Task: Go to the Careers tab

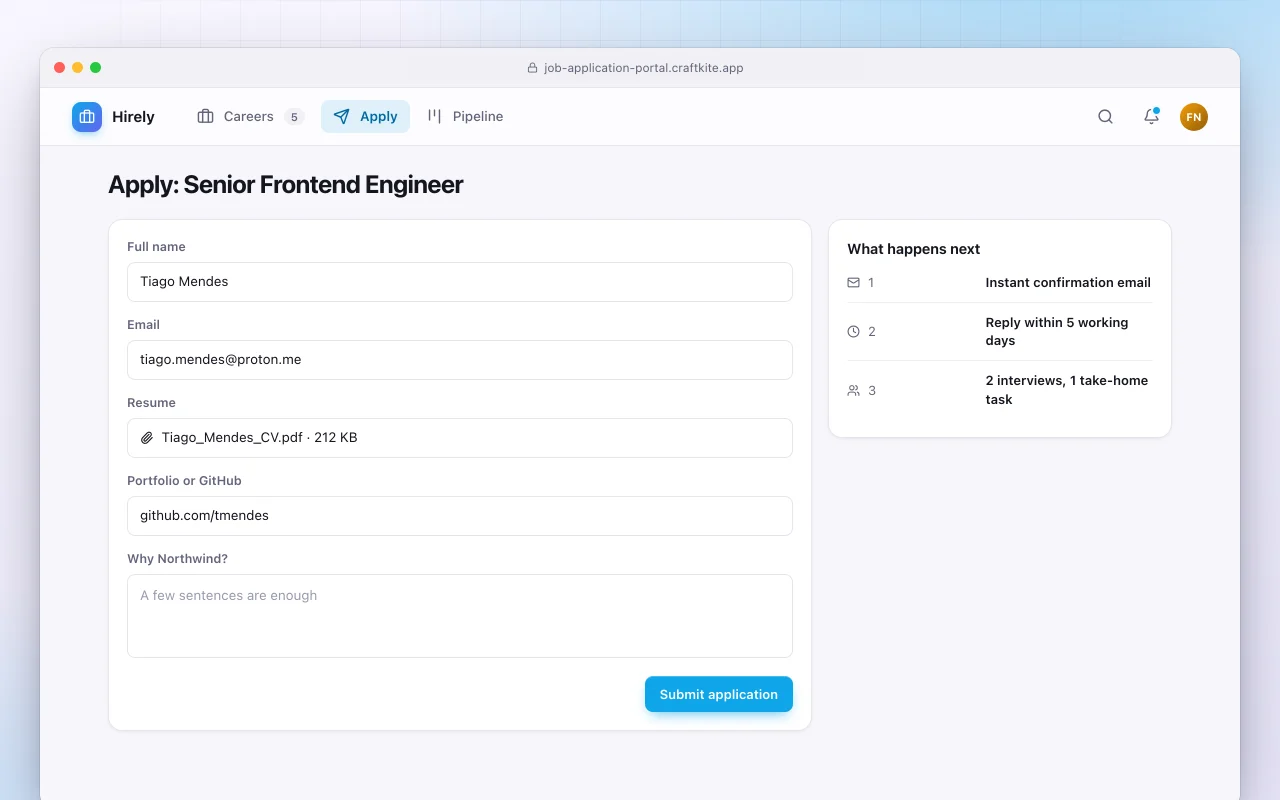Action: coord(250,117)
